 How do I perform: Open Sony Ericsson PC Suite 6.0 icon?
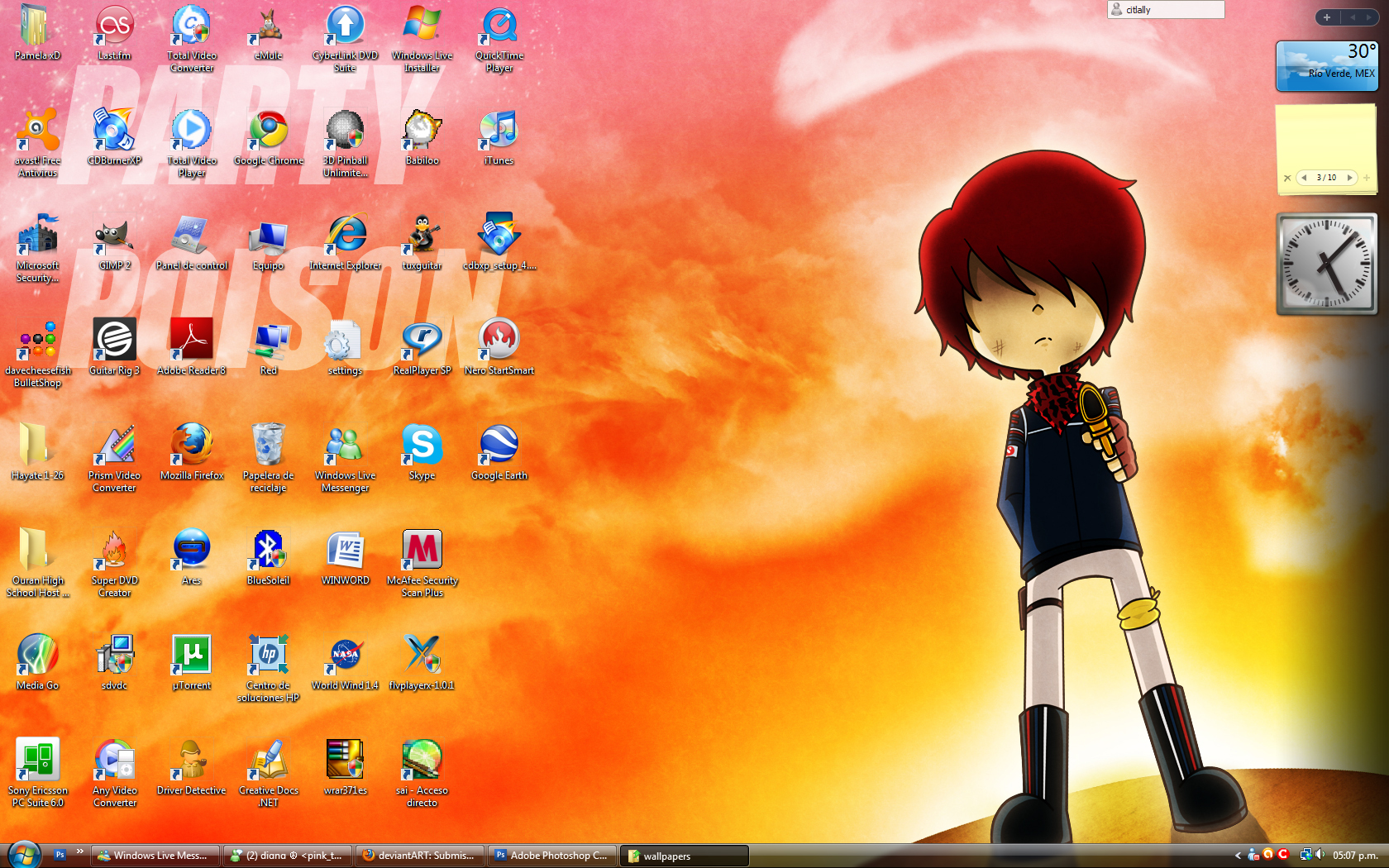coord(37,772)
